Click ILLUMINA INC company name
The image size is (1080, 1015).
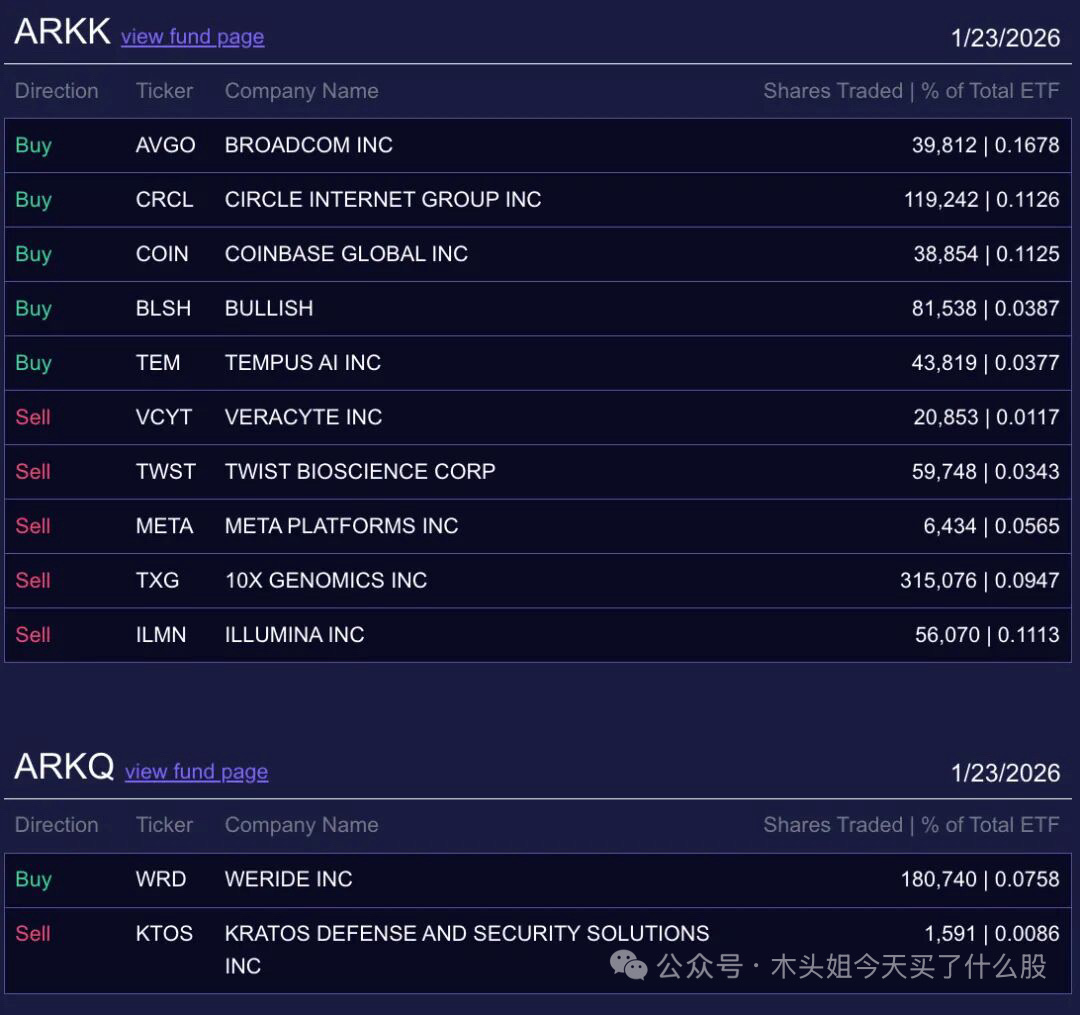tap(295, 635)
